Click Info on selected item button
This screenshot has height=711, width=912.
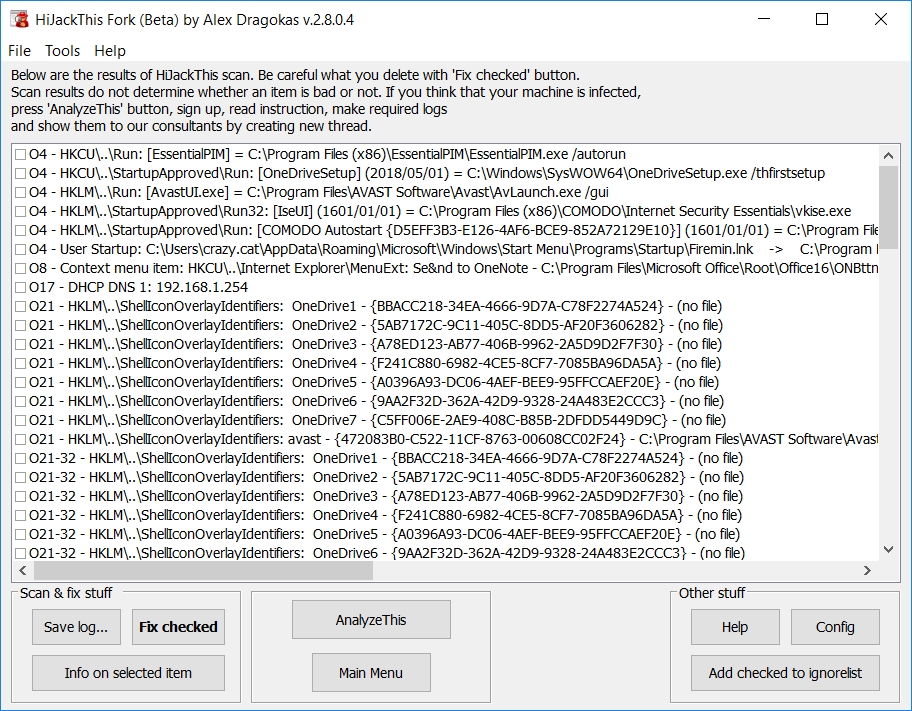128,673
